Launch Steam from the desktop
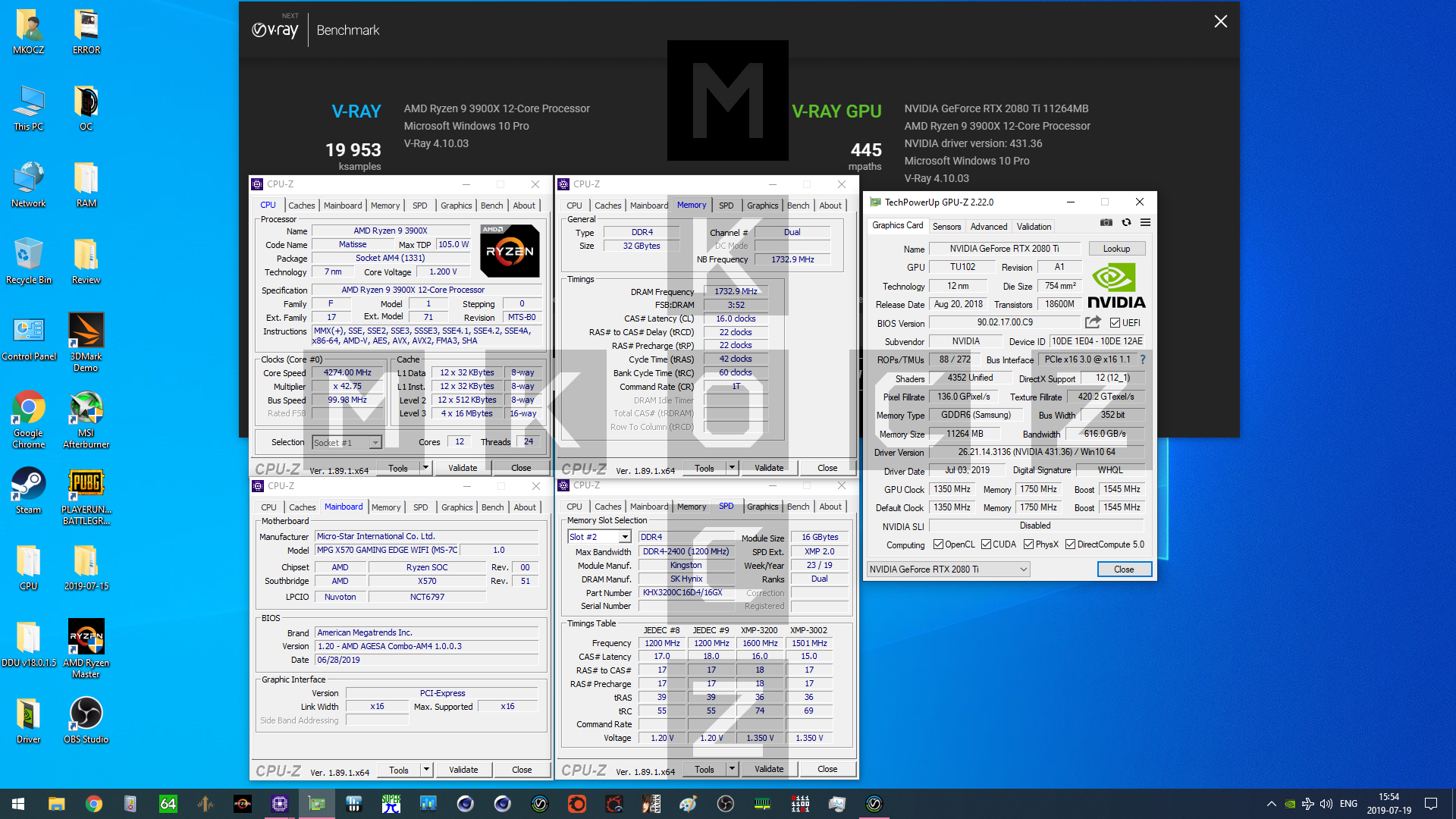1456x819 pixels. [29, 491]
